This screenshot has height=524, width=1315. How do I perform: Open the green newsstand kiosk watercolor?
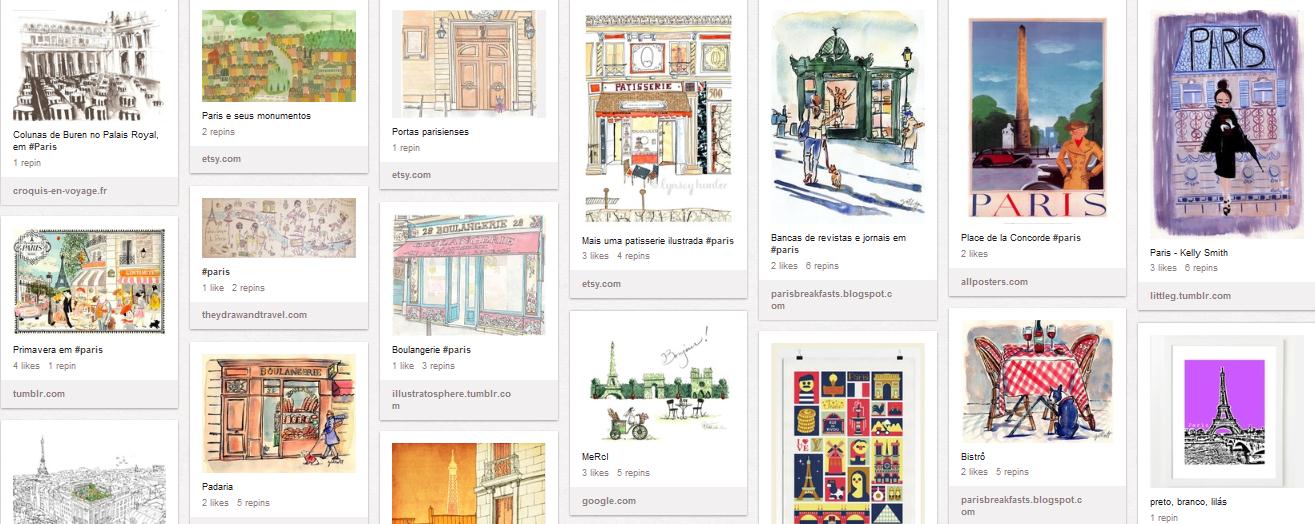848,114
